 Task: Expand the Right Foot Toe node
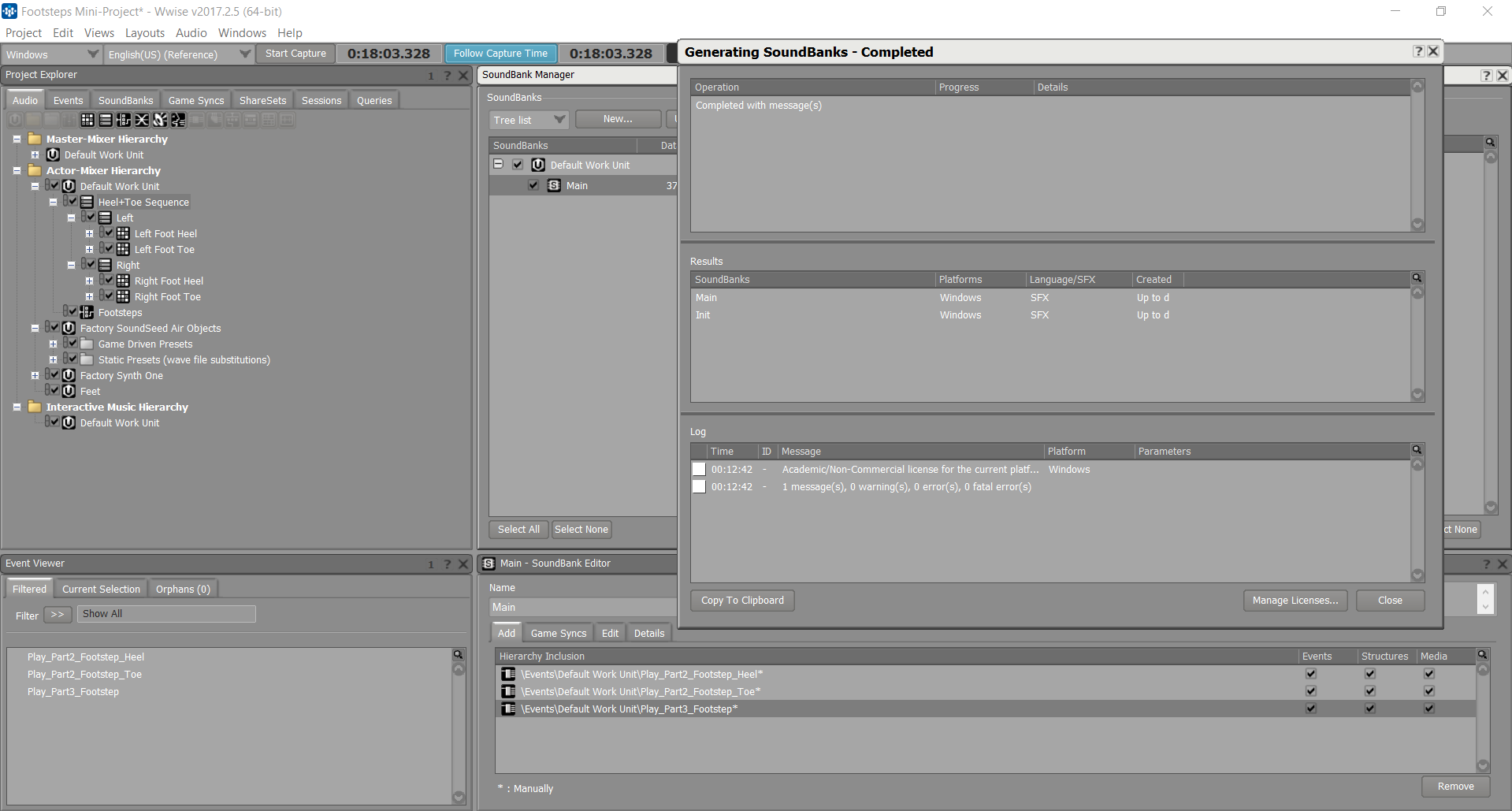89,296
